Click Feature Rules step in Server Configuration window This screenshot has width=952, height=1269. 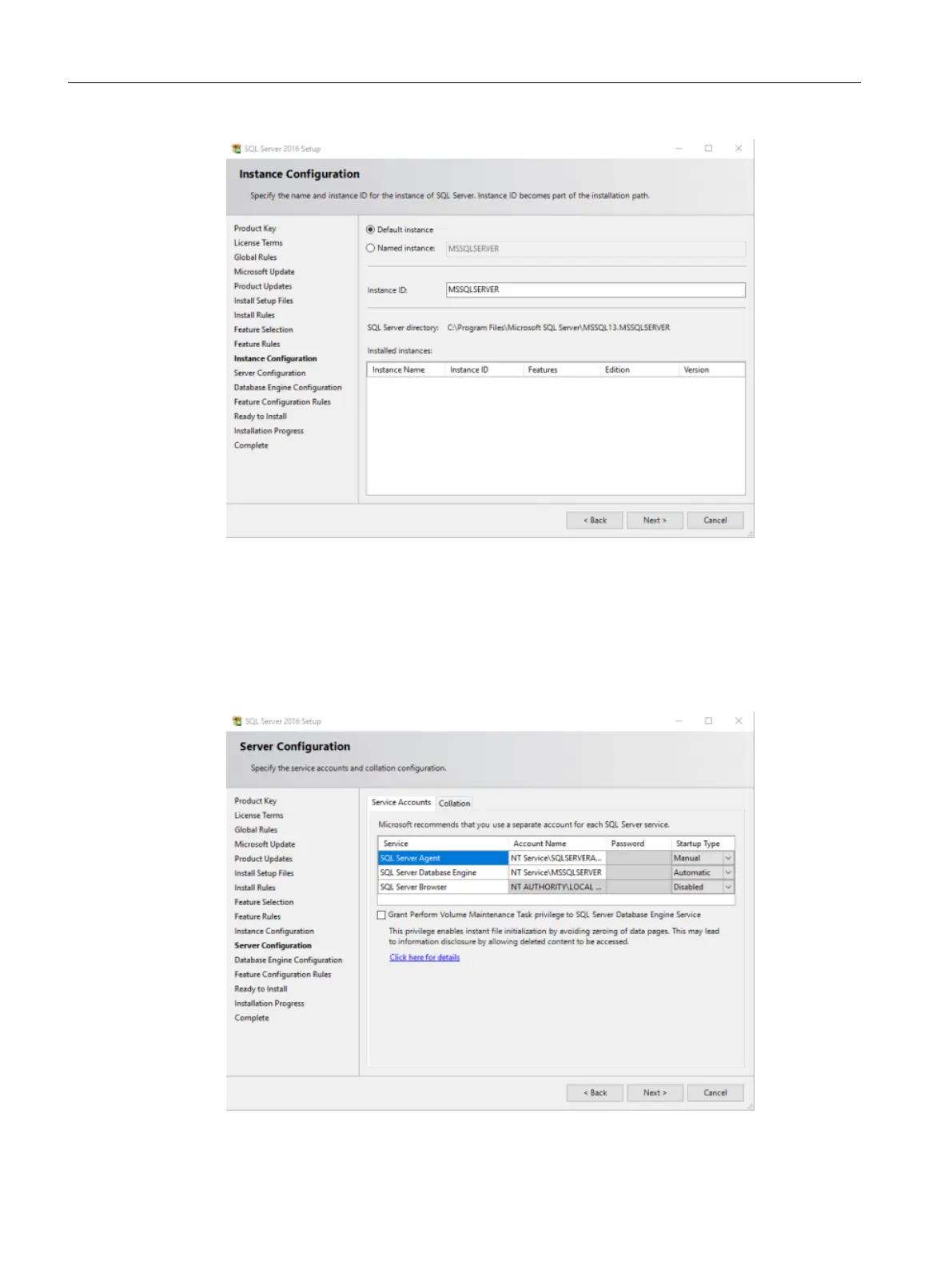[x=257, y=916]
